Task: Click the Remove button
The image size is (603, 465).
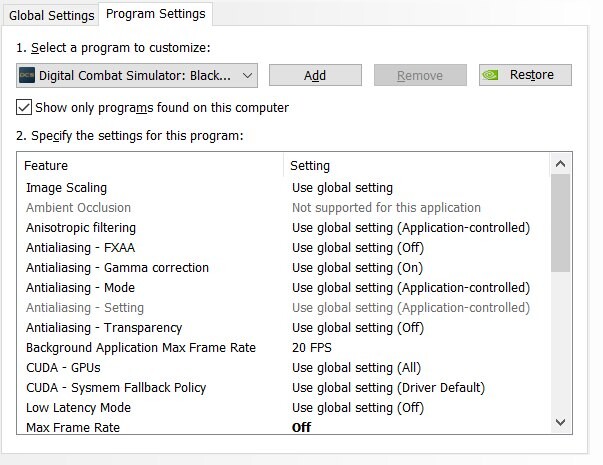Action: coord(420,75)
